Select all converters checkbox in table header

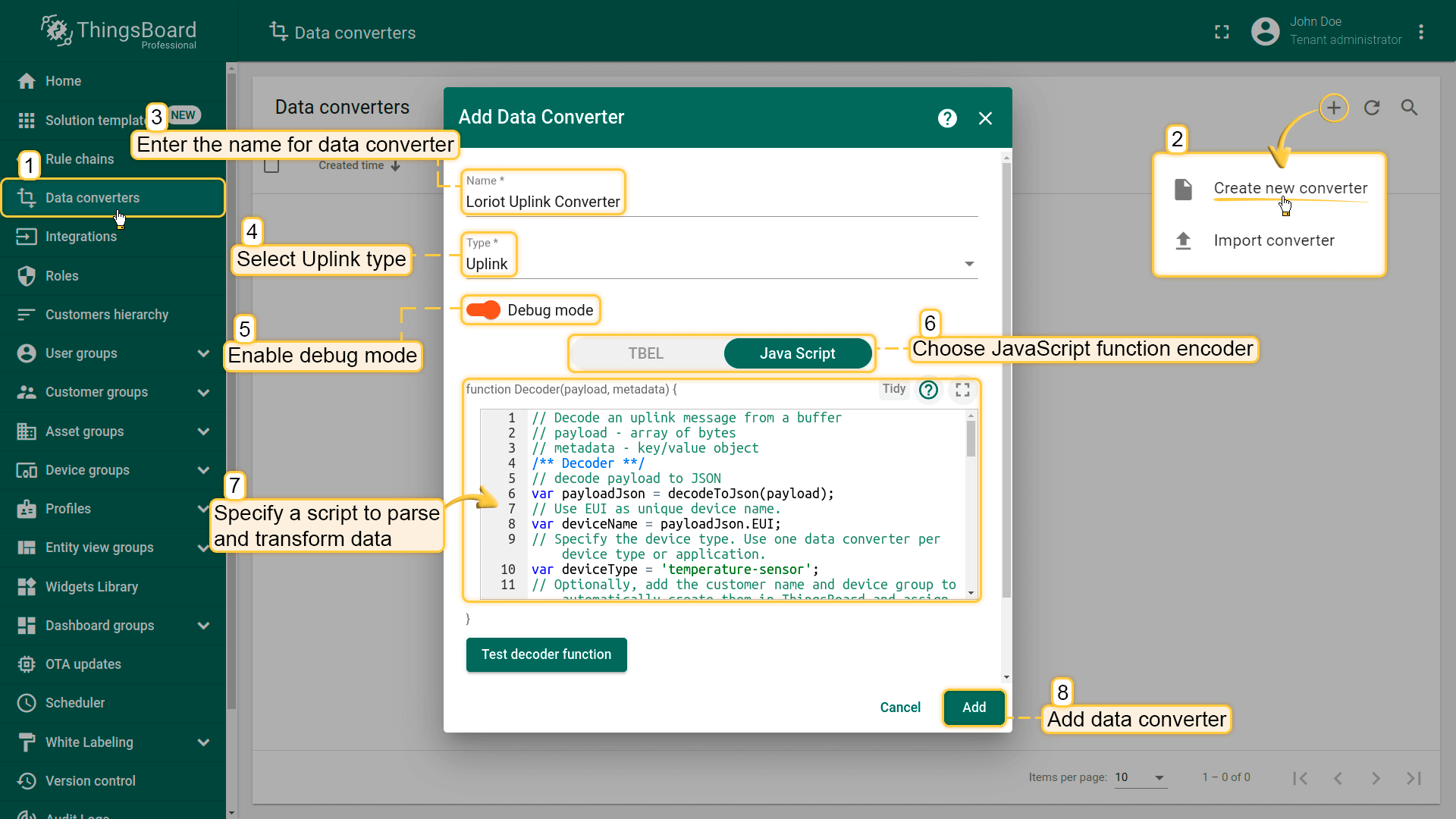click(x=271, y=166)
